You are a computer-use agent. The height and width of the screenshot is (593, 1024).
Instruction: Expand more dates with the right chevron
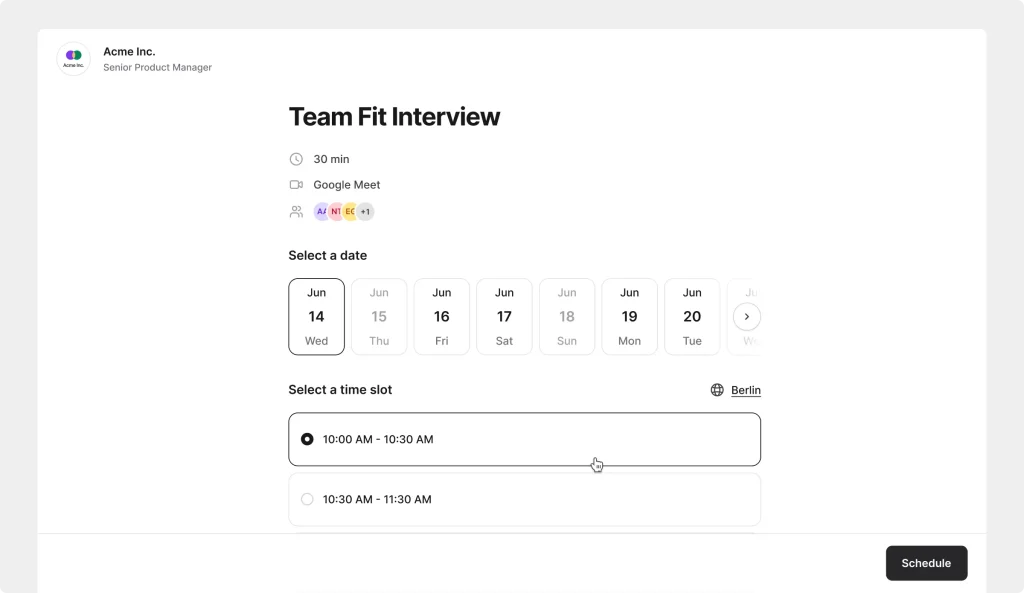[746, 316]
